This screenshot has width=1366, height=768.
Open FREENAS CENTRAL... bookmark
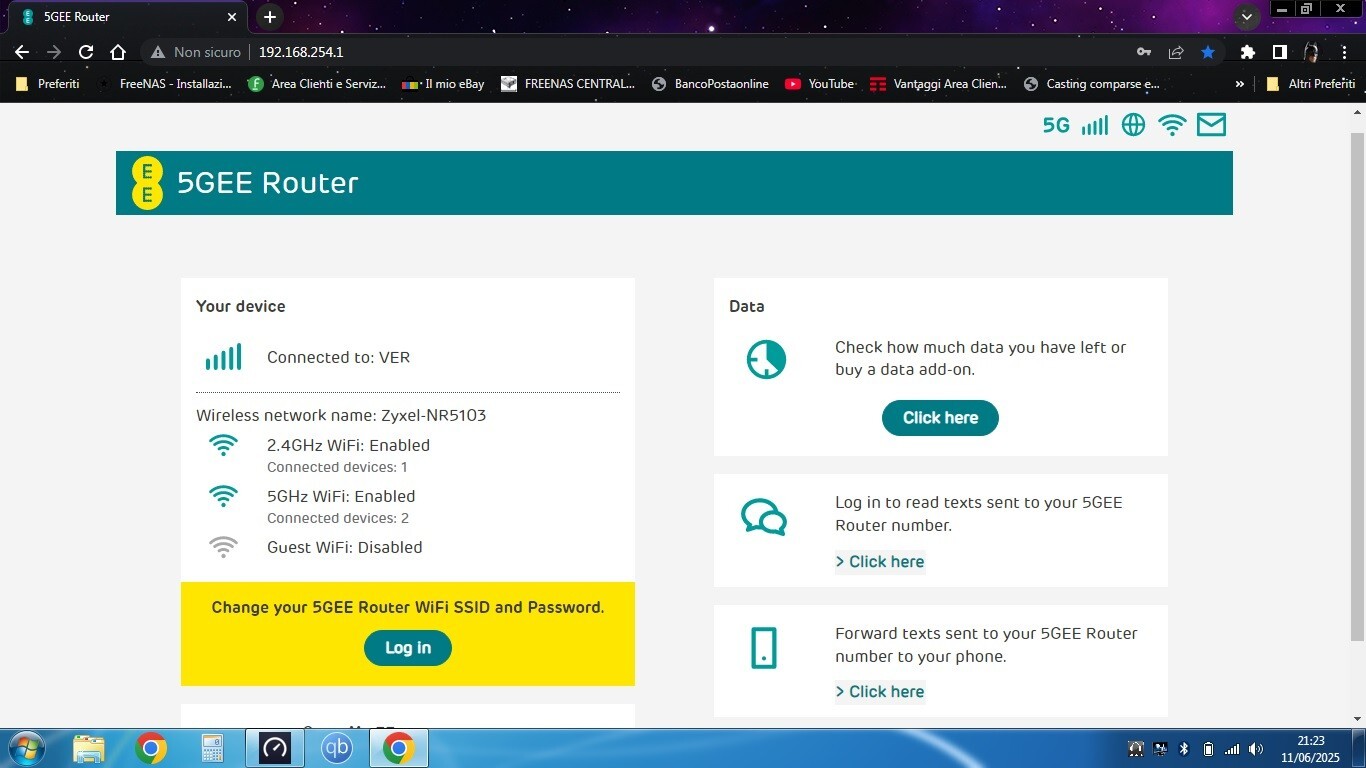tap(568, 84)
